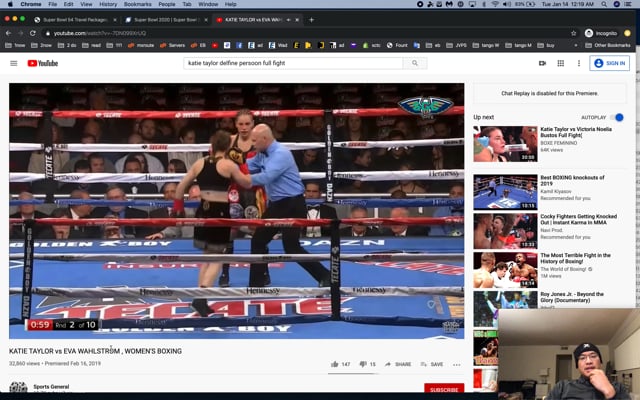Dislike the video with thumbs down

(x=361, y=364)
